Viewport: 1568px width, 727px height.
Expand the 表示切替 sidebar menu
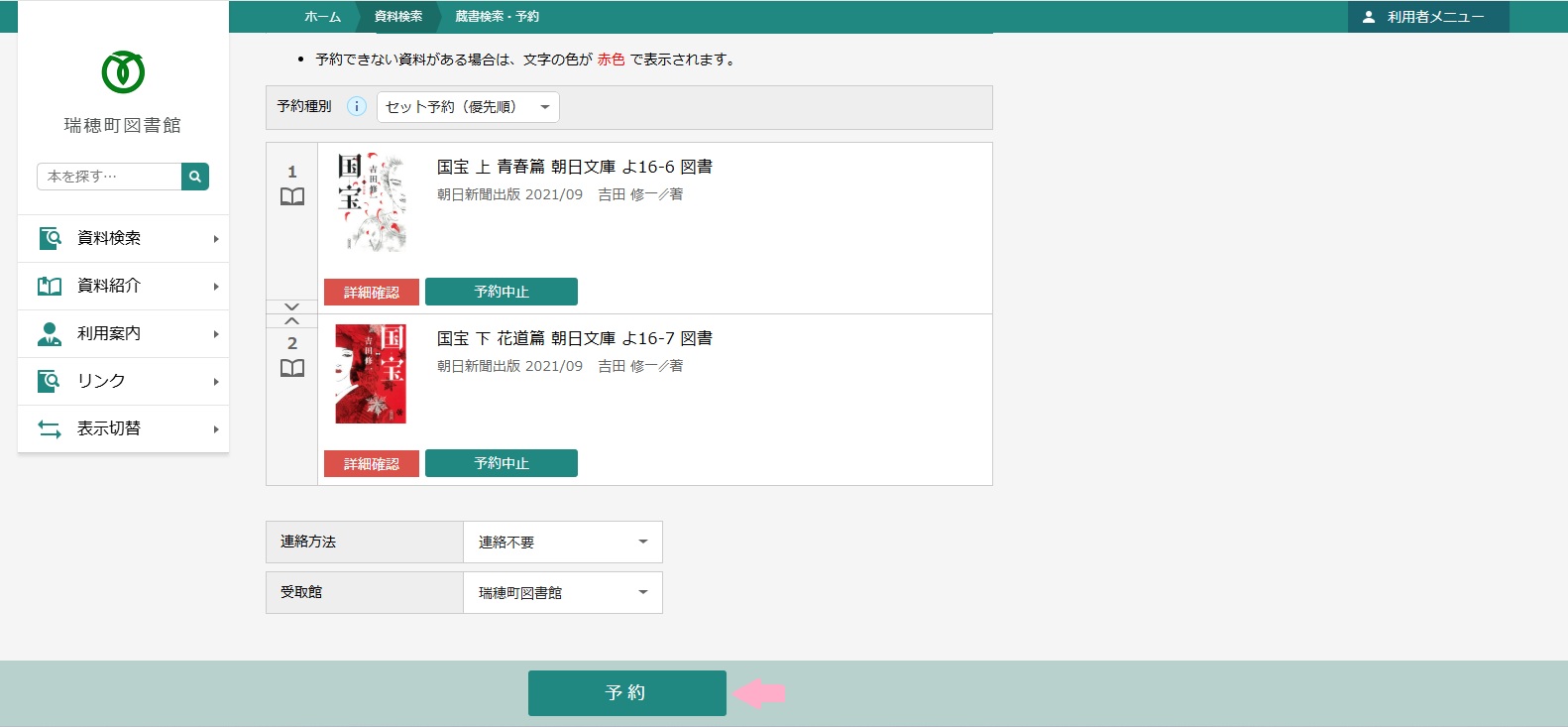(x=124, y=429)
